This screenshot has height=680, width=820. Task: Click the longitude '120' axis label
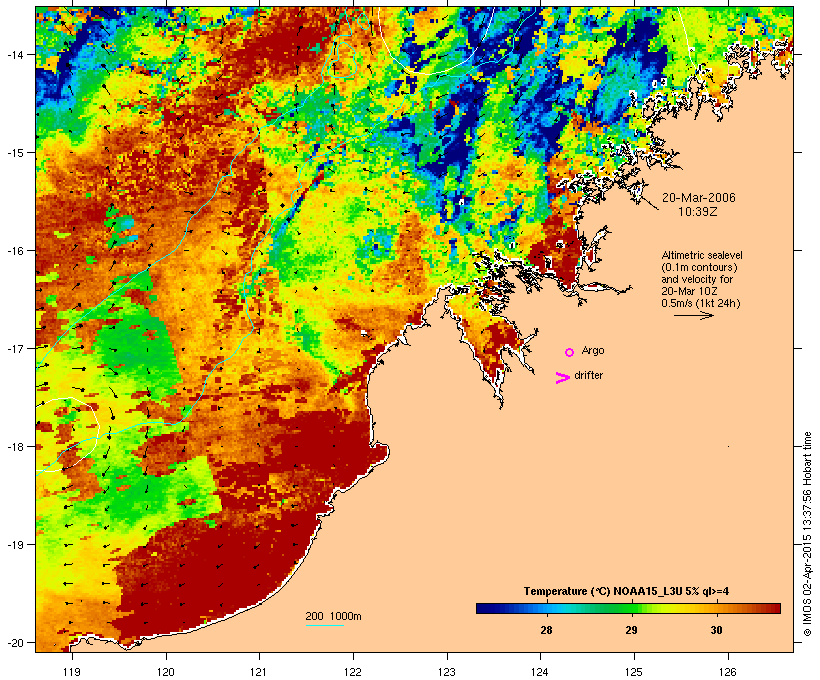point(166,672)
